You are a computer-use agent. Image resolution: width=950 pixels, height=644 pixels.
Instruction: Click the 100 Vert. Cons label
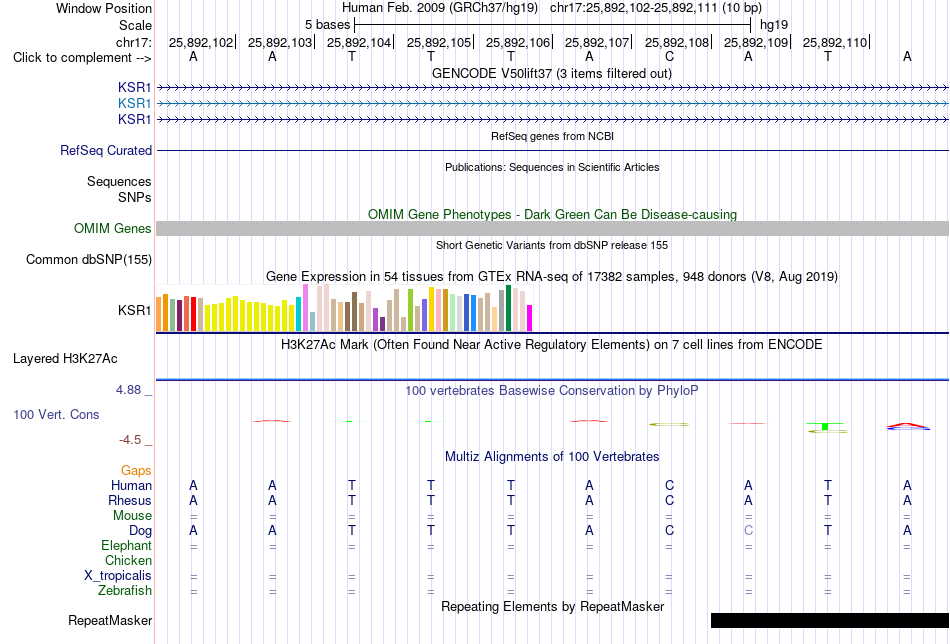56,414
